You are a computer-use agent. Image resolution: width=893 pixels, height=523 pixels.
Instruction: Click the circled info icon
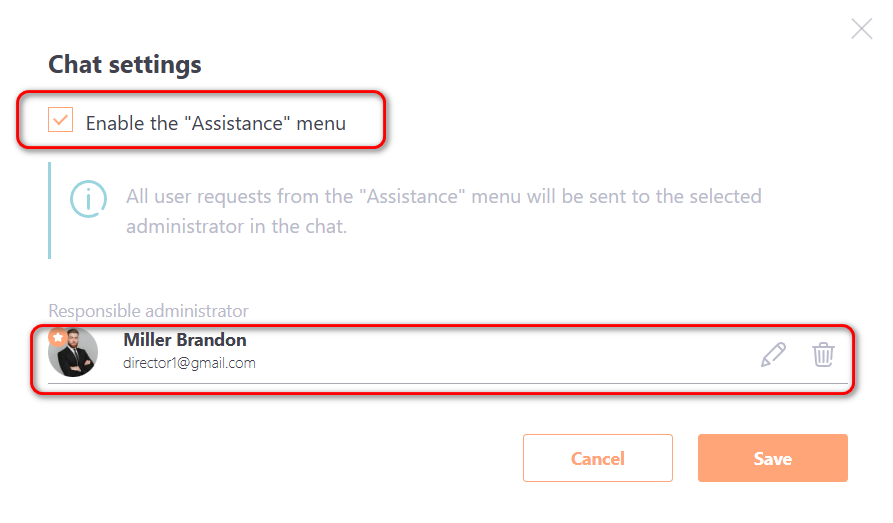(88, 198)
